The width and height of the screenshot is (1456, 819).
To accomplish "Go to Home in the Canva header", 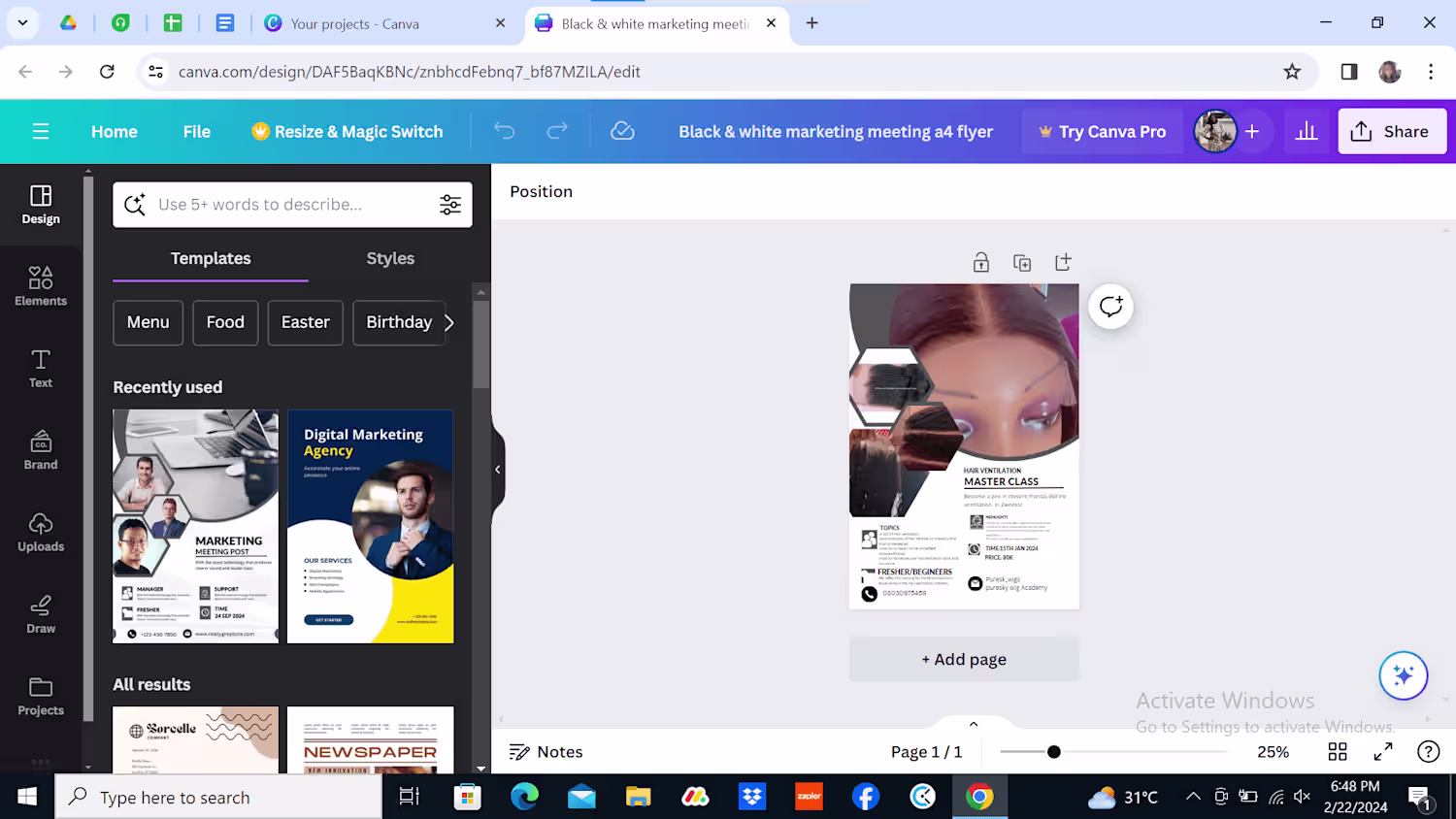I will (x=115, y=132).
